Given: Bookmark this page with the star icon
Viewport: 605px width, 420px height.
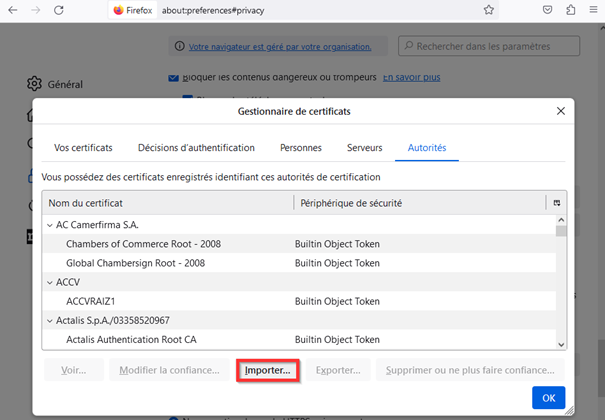Looking at the screenshot, I should click(x=488, y=10).
